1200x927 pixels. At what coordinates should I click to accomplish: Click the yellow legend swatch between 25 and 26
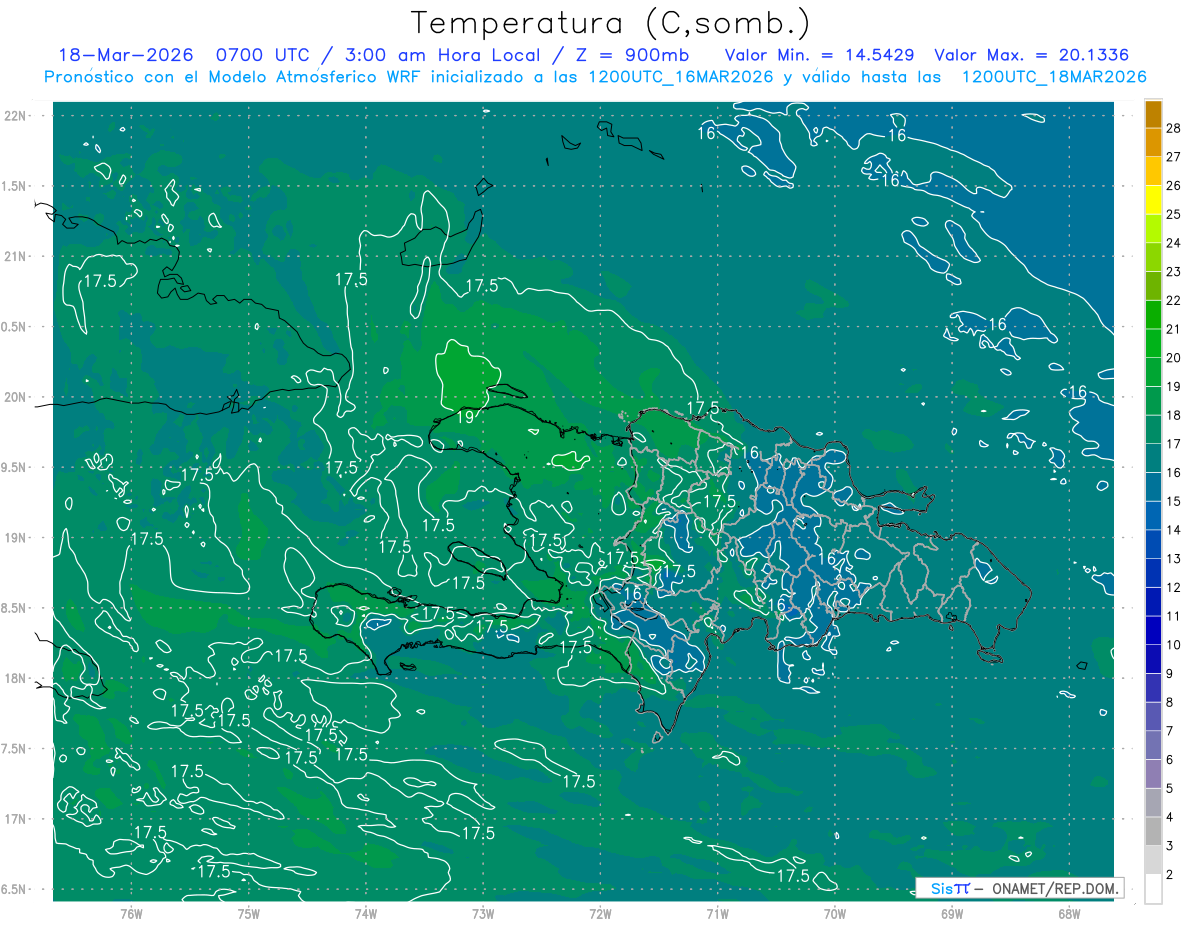tap(1153, 200)
